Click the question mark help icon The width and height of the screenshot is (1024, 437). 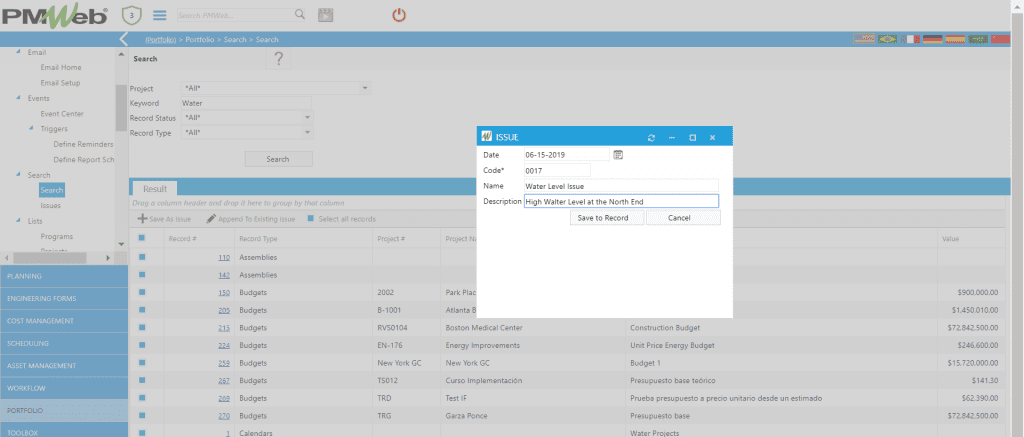tap(279, 59)
